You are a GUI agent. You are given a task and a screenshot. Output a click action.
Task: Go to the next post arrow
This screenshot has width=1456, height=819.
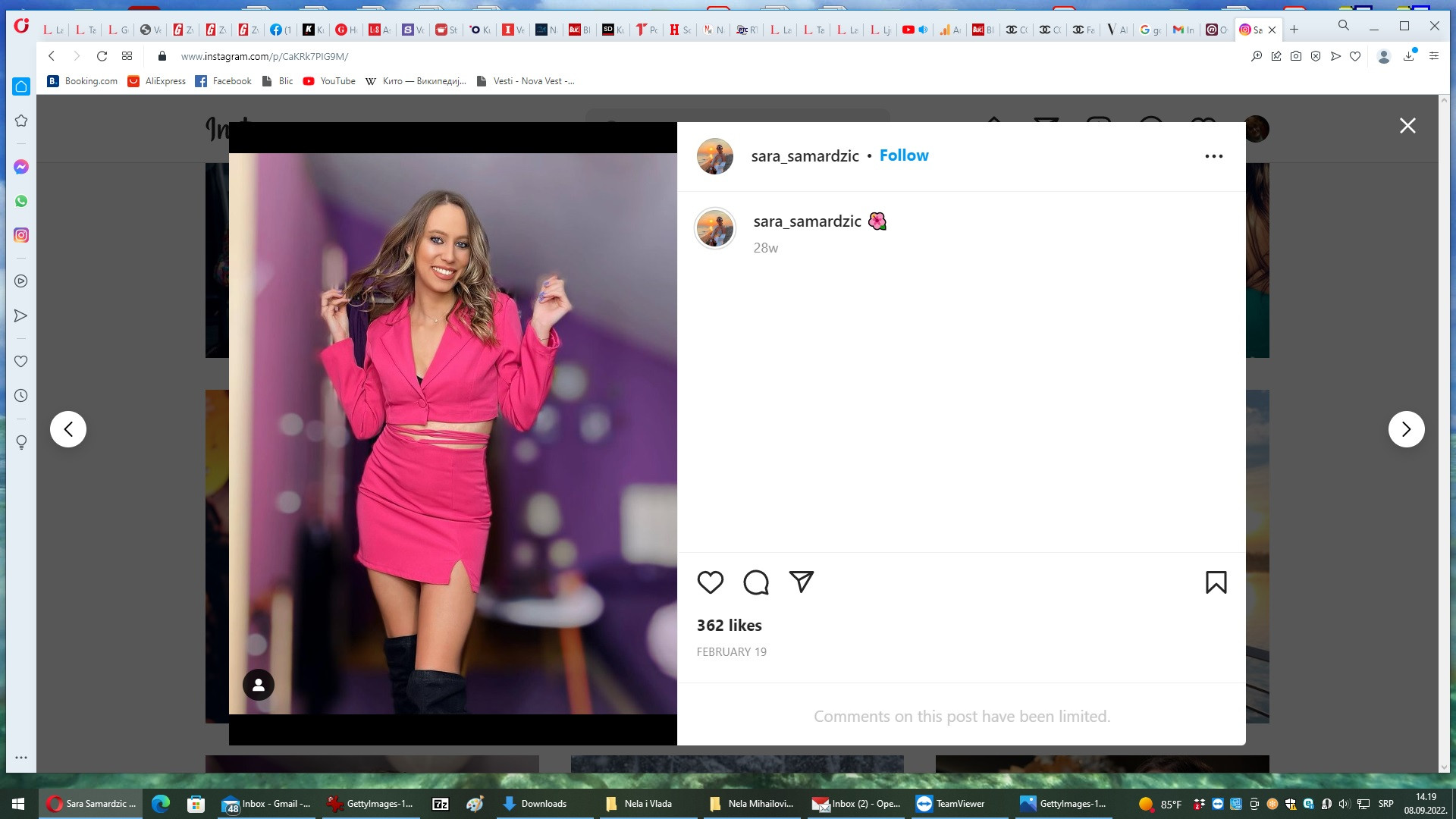tap(1406, 429)
